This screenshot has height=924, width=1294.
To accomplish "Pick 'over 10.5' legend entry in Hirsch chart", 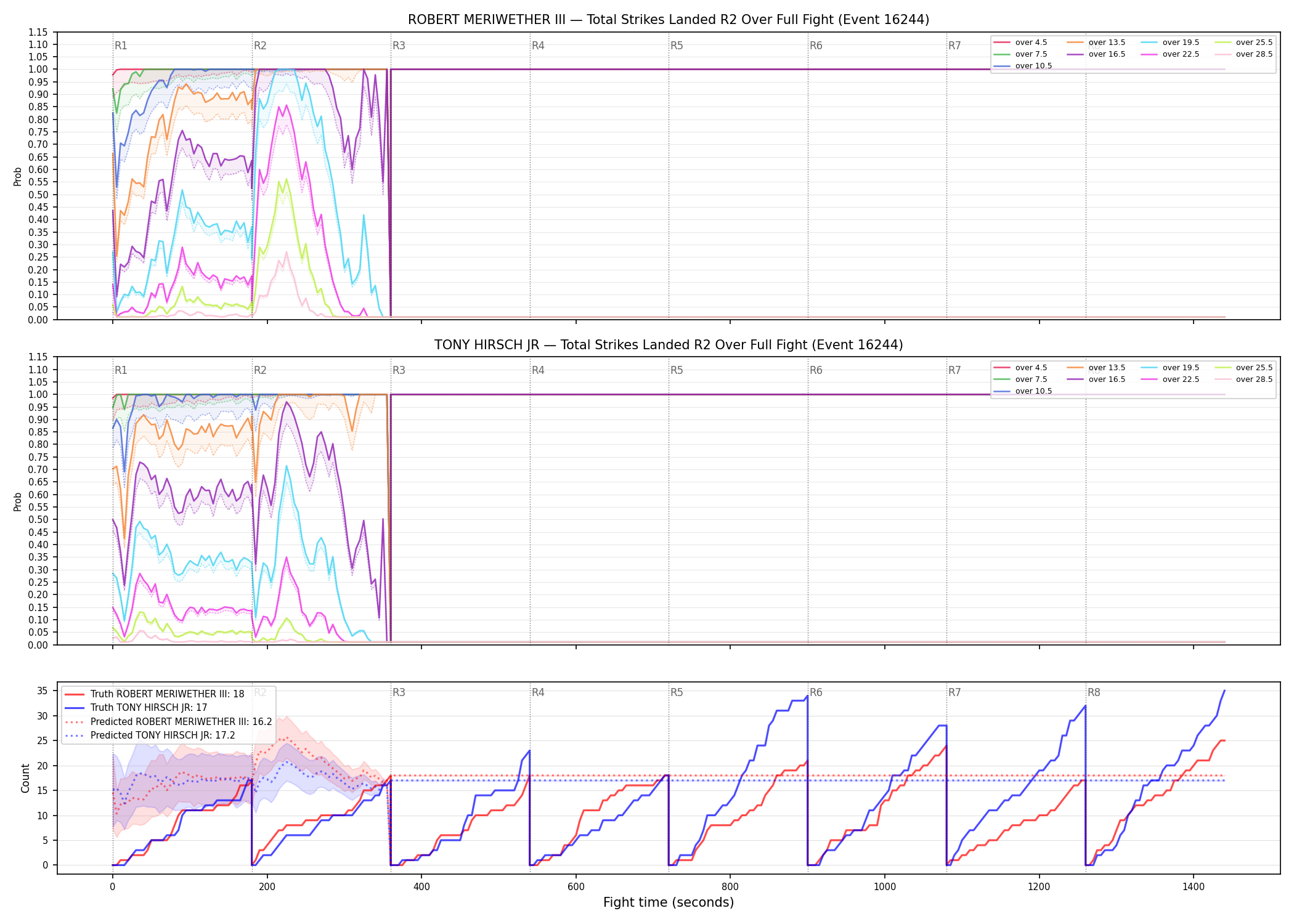I will tap(1023, 391).
